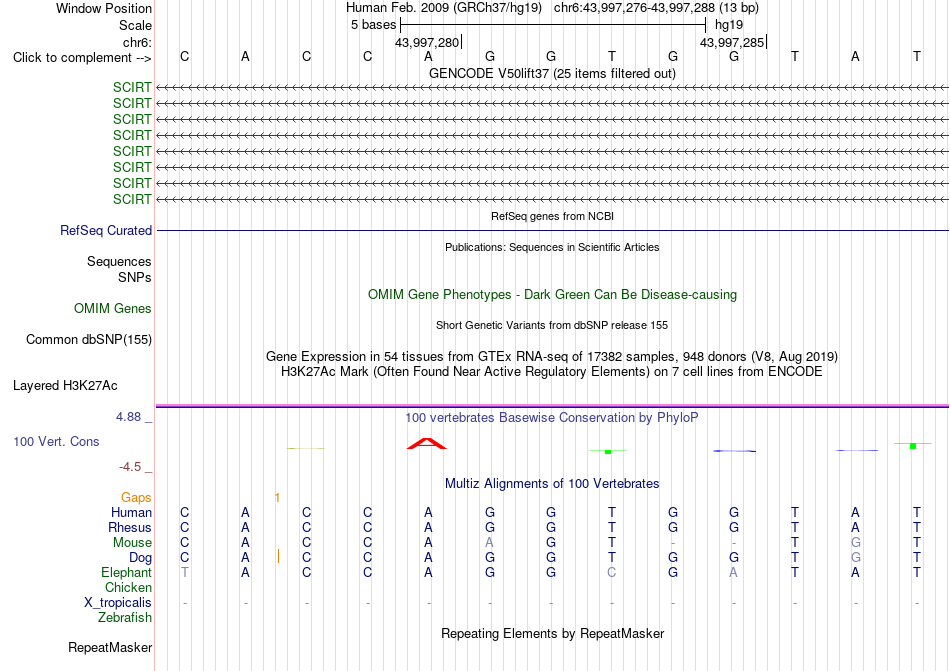
Task: Open 'Publications: Sequences in Scientific Articles' title
Action: pyautogui.click(x=552, y=247)
